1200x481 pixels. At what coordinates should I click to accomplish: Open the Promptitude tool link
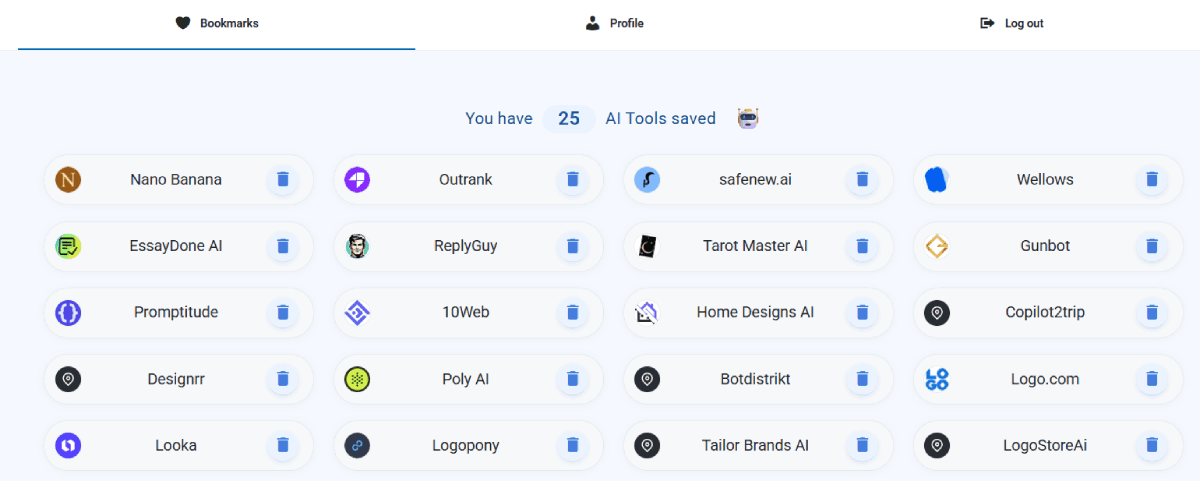[176, 313]
